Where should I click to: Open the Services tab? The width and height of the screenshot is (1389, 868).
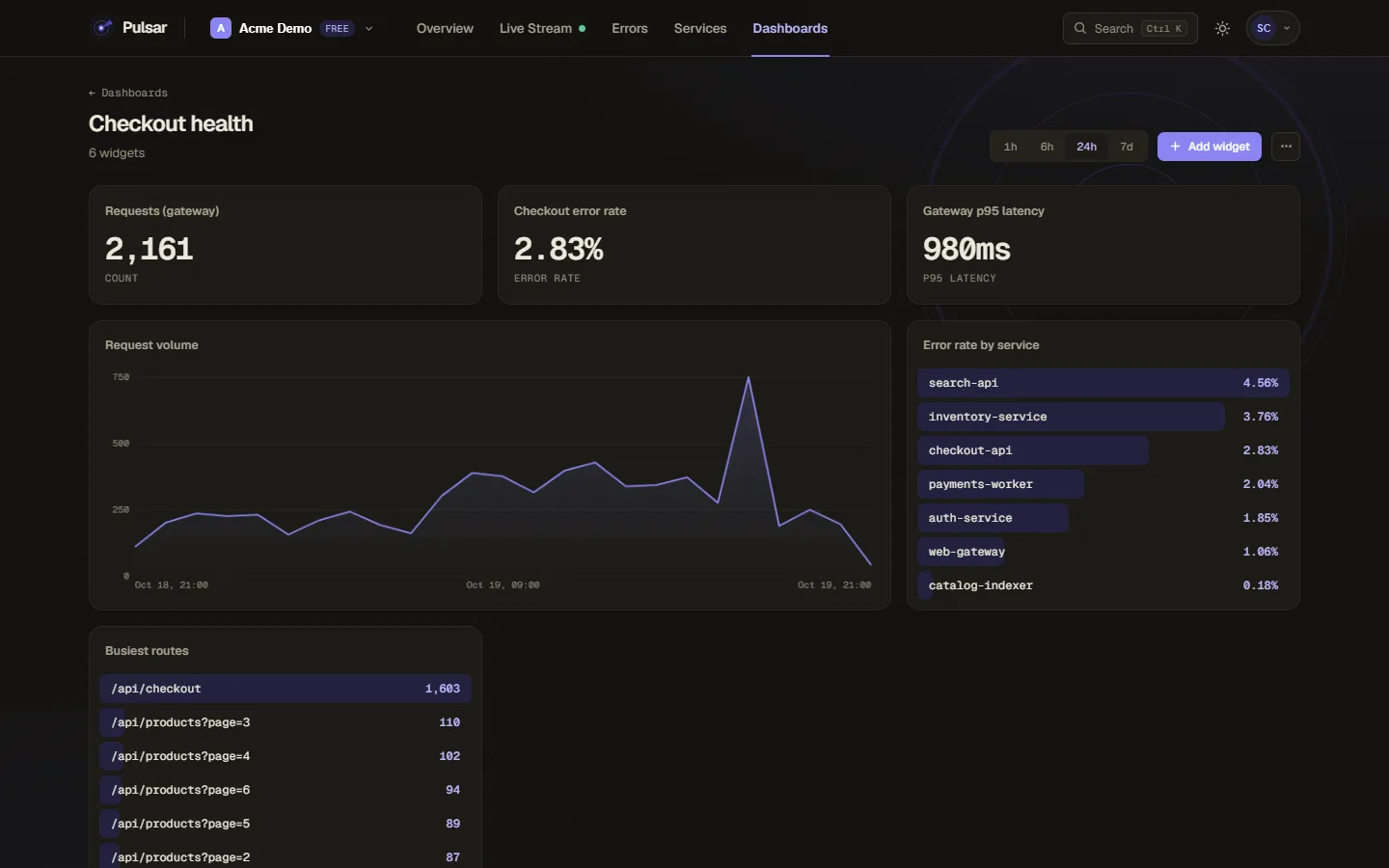tap(699, 28)
